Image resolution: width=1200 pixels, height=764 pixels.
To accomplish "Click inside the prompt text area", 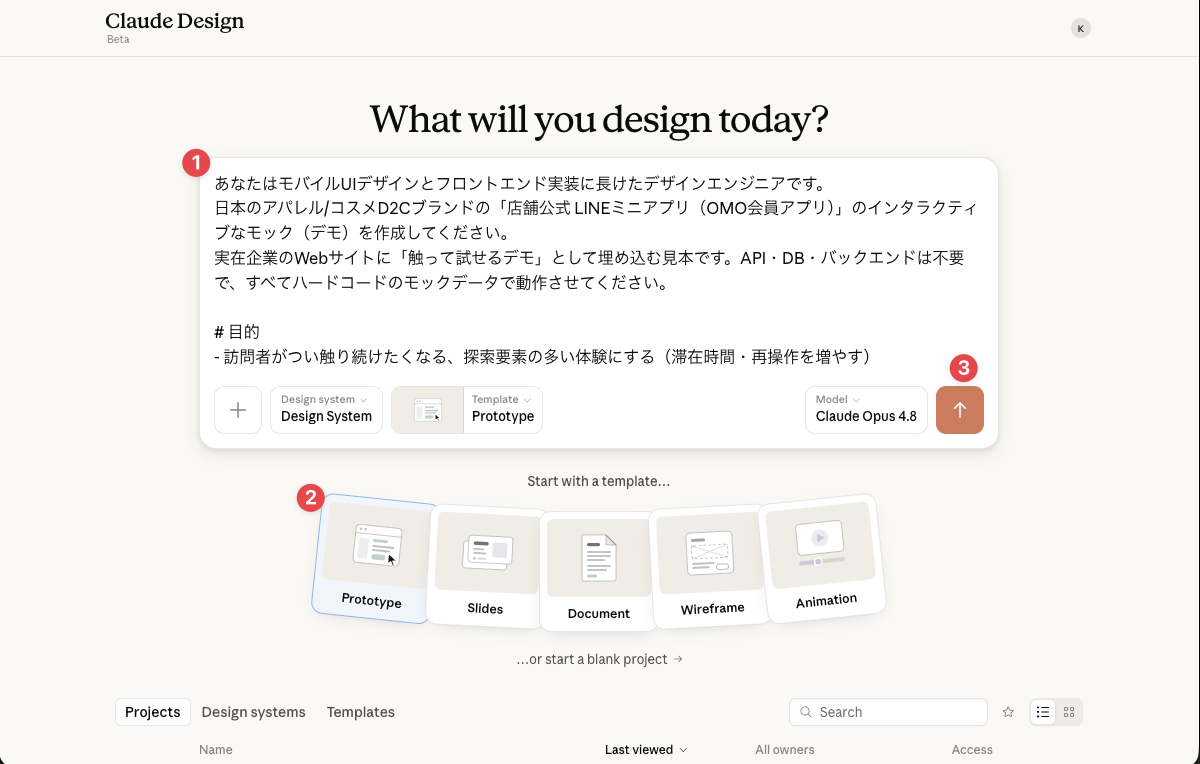I will point(599,270).
